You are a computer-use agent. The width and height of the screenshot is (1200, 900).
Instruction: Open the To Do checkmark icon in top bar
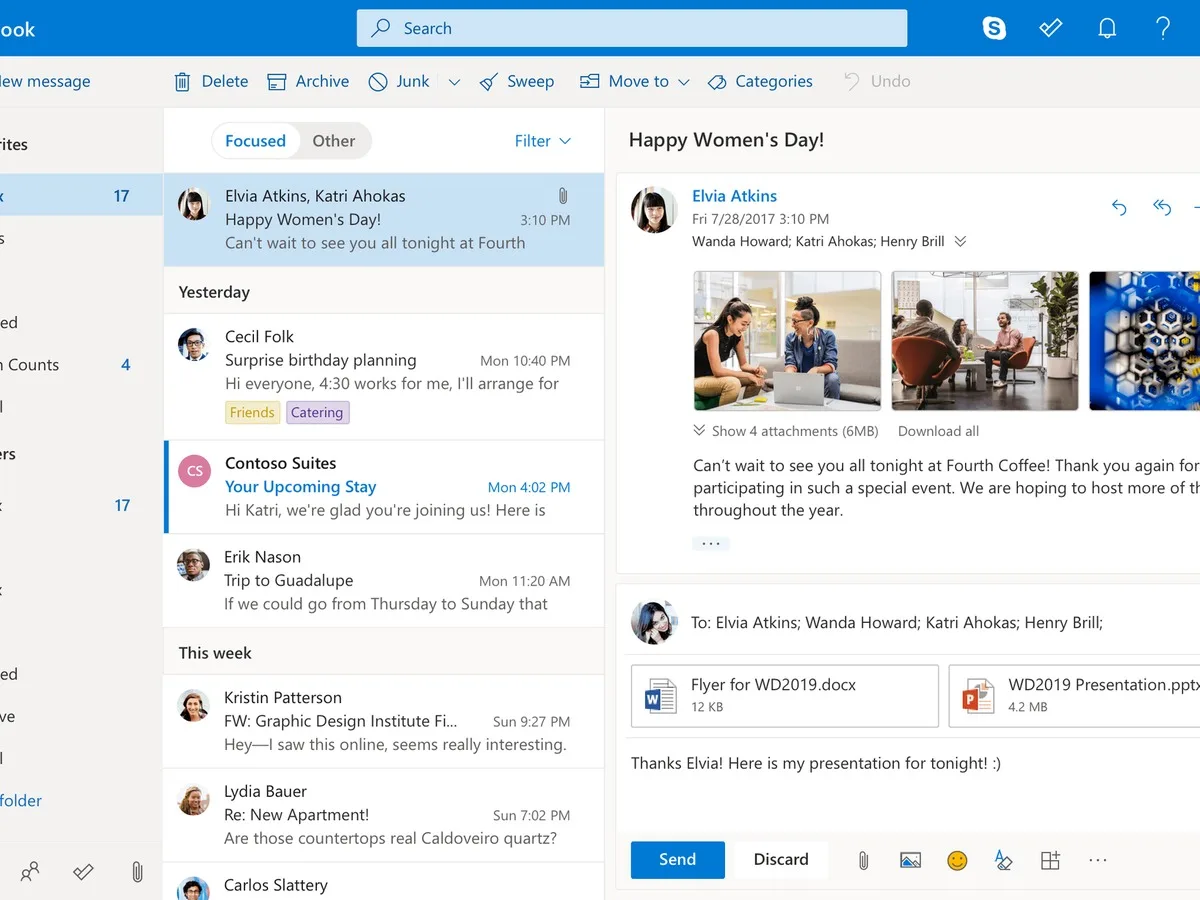tap(1050, 28)
